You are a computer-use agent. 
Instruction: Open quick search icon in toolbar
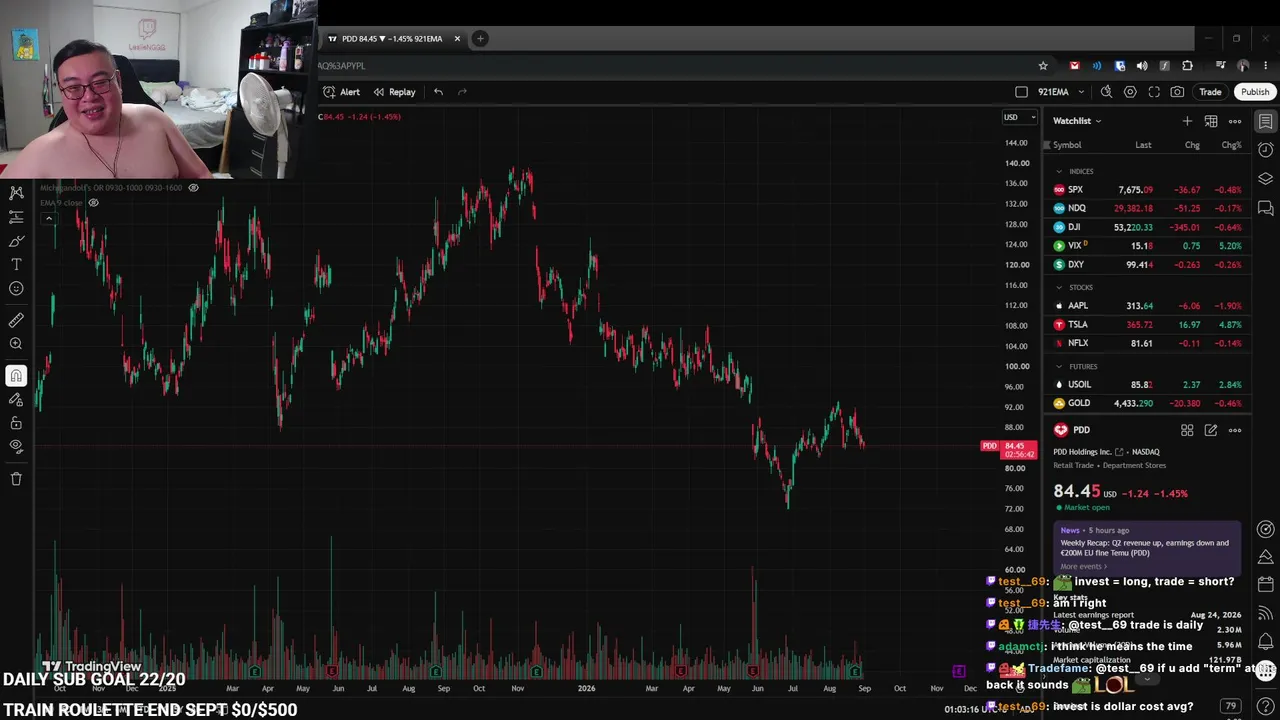click(x=1106, y=92)
